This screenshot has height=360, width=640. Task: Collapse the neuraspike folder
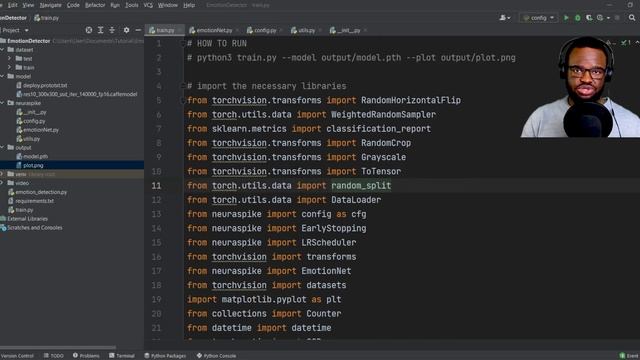point(3,103)
